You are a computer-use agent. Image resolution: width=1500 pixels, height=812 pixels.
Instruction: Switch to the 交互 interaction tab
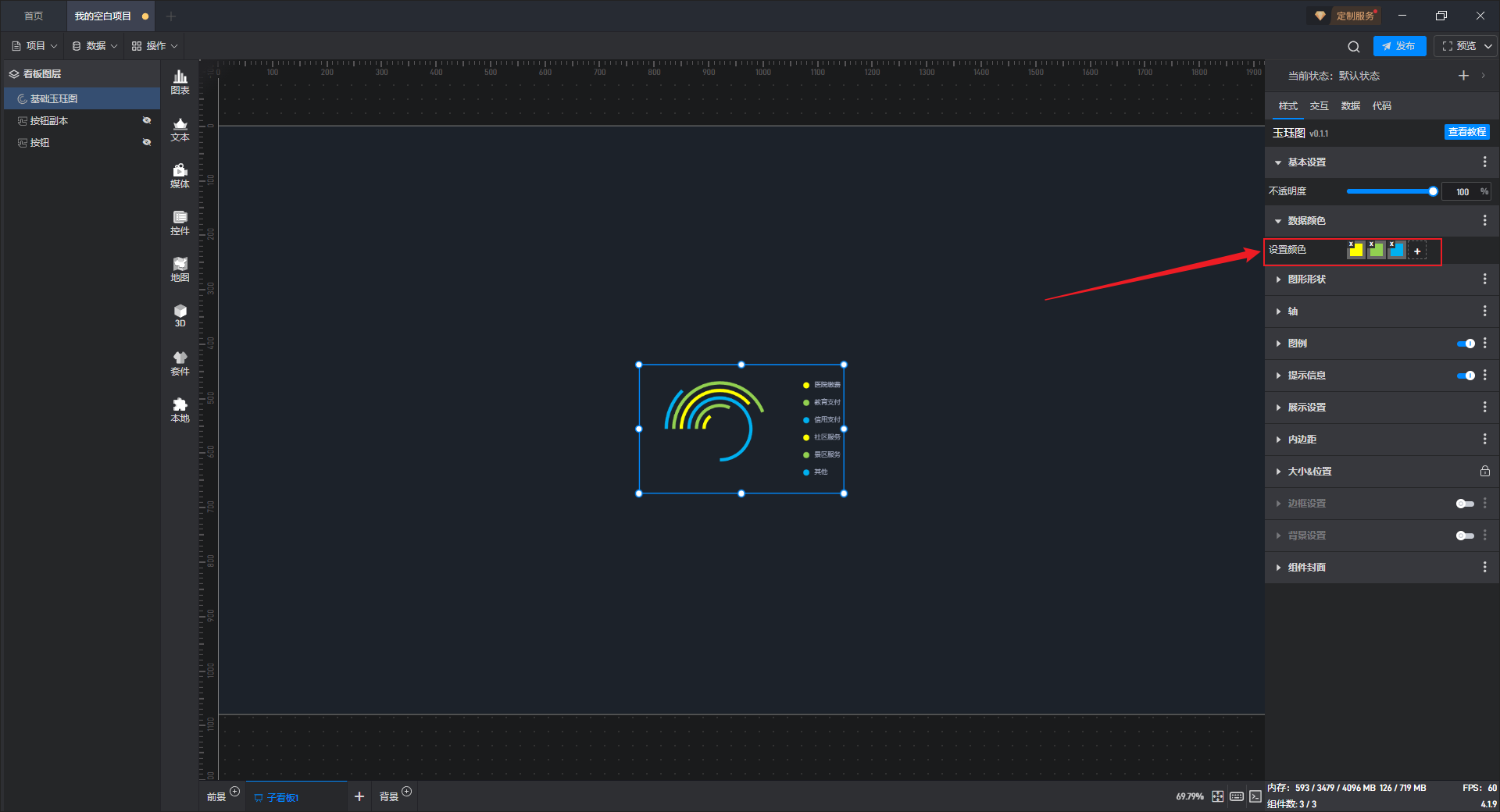[x=1319, y=106]
